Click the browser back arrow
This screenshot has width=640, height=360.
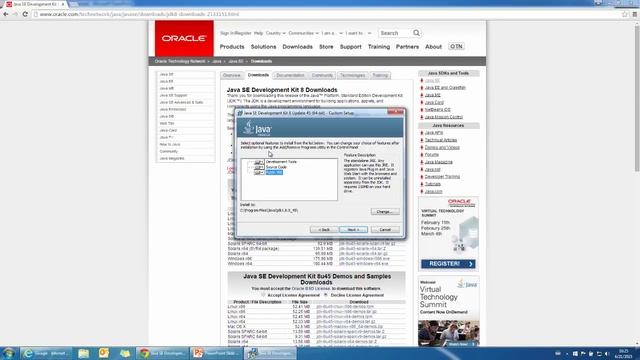[x=6, y=14]
